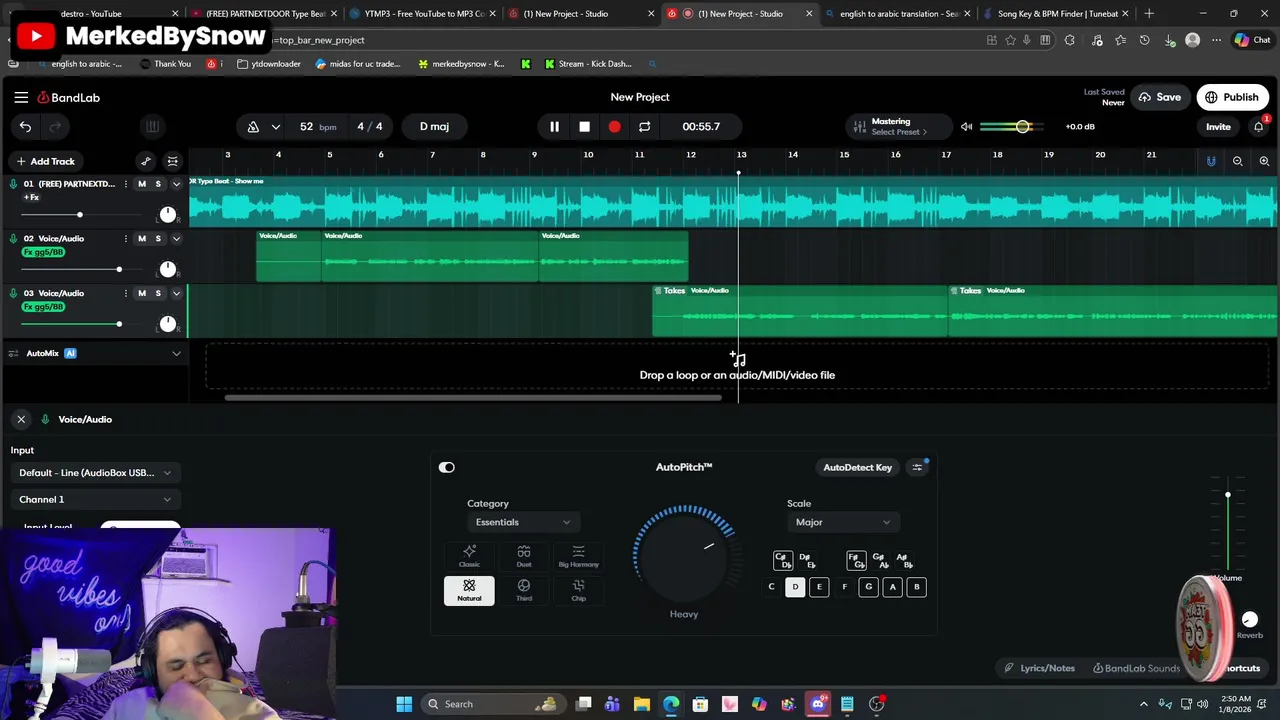Toggle the metronome icon
1280x720 pixels.
253,126
